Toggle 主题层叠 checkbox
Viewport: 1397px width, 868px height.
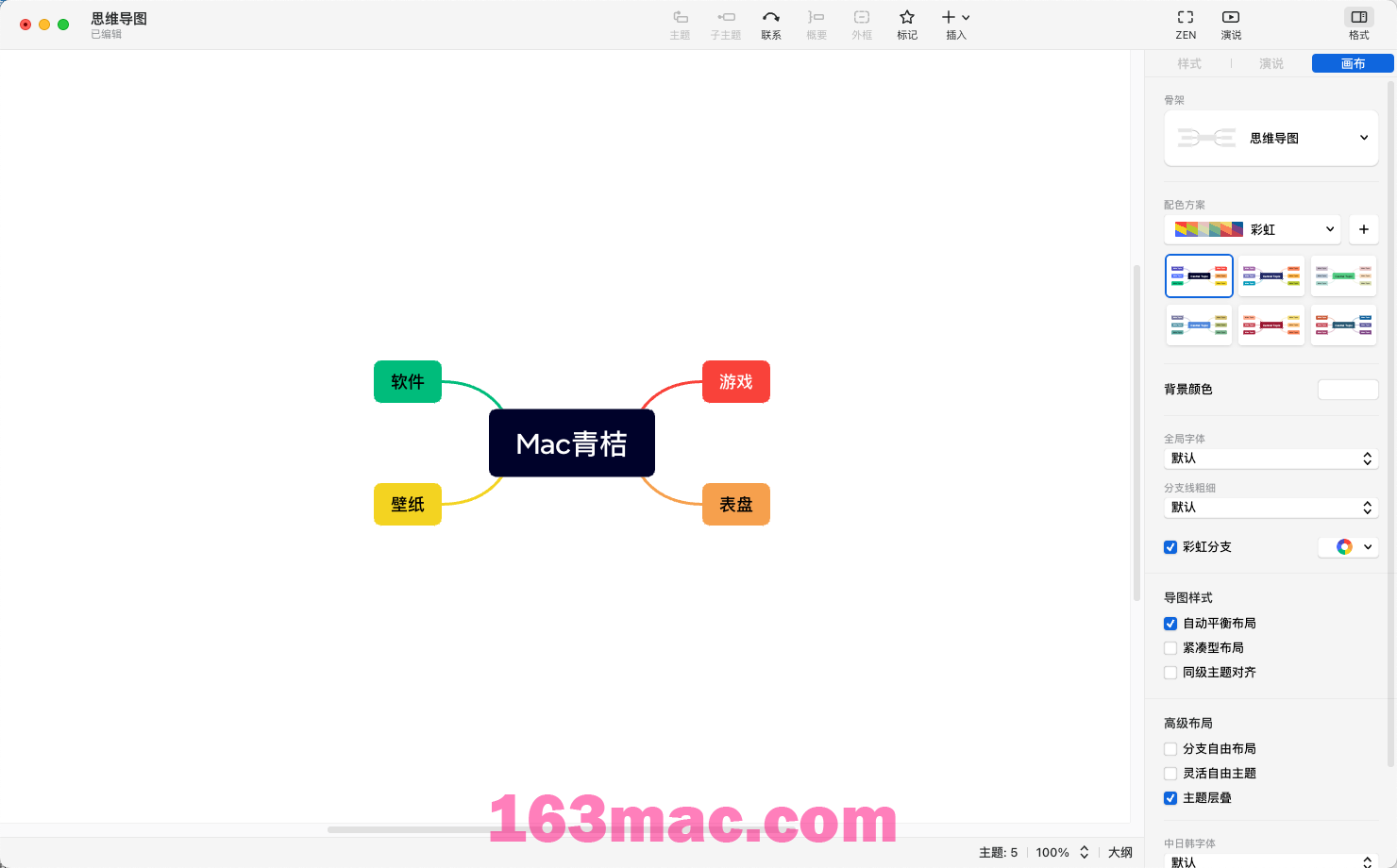pyautogui.click(x=1170, y=798)
